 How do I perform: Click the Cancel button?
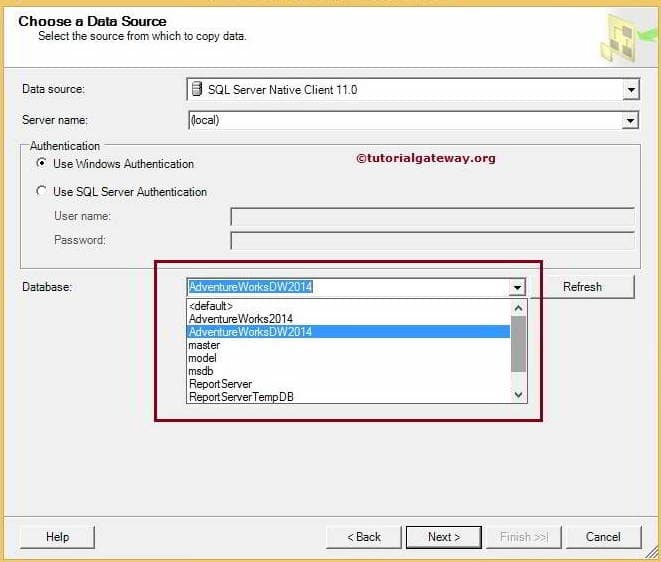[x=603, y=537]
